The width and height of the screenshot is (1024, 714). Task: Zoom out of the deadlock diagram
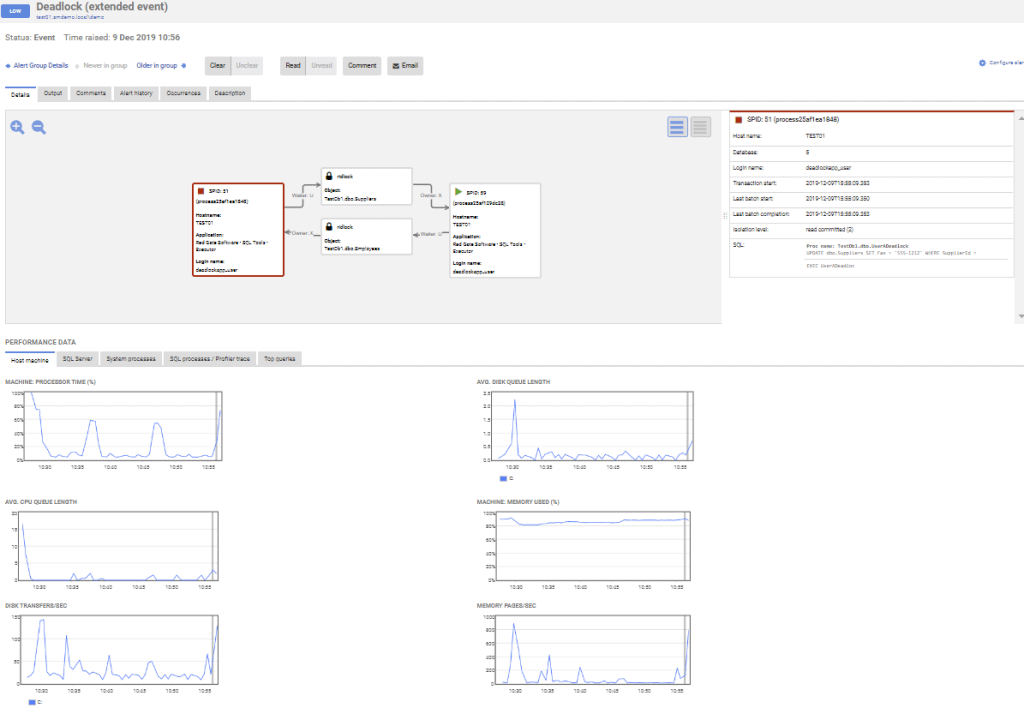click(40, 127)
